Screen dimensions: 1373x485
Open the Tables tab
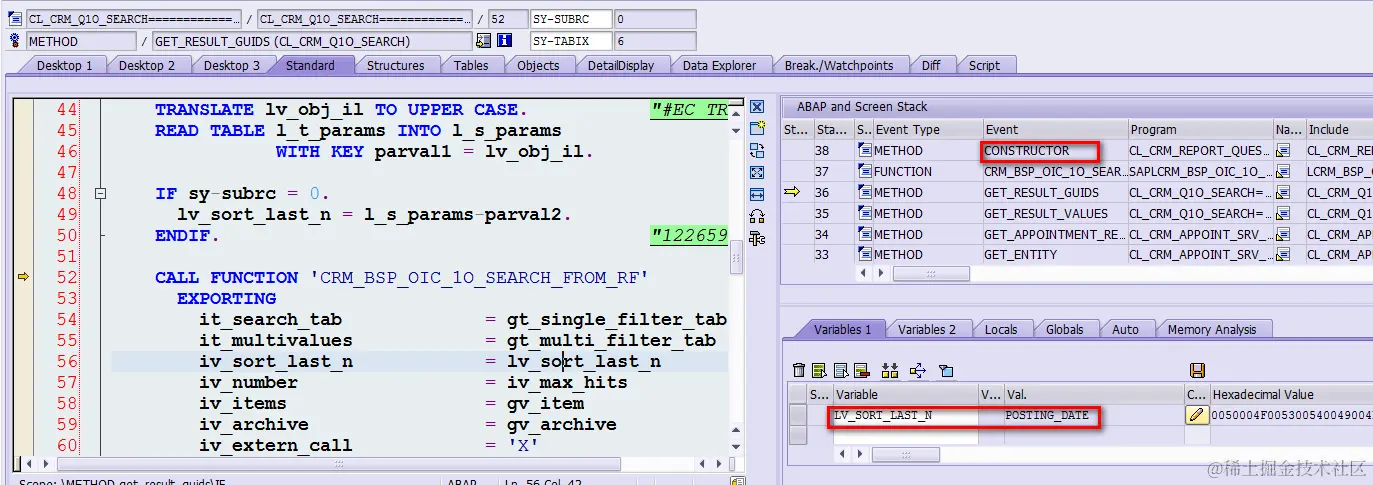click(x=471, y=65)
